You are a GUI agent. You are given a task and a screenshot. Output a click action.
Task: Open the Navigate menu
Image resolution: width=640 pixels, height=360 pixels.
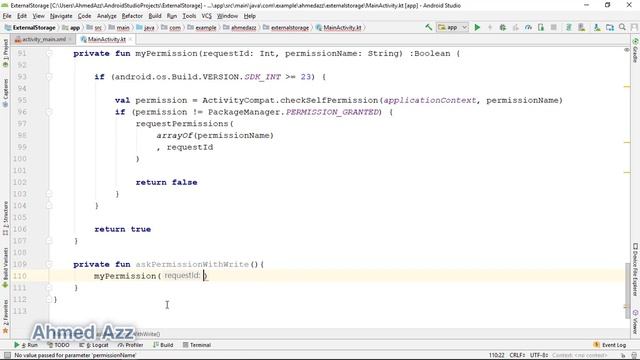click(61, 16)
